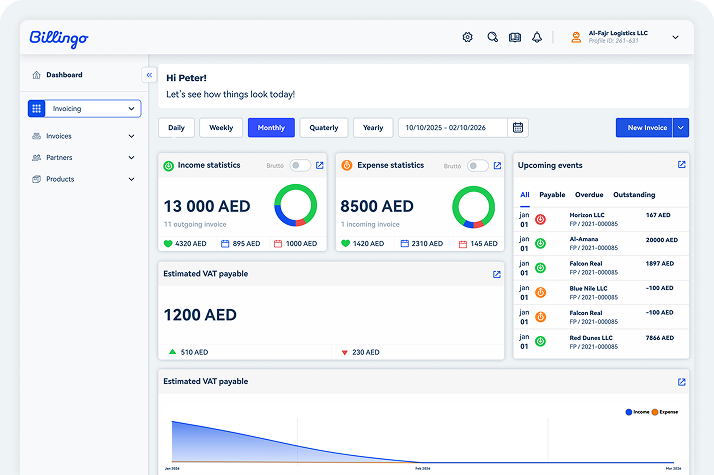Open Upcoming events external link icon
The height and width of the screenshot is (475, 714).
click(681, 165)
